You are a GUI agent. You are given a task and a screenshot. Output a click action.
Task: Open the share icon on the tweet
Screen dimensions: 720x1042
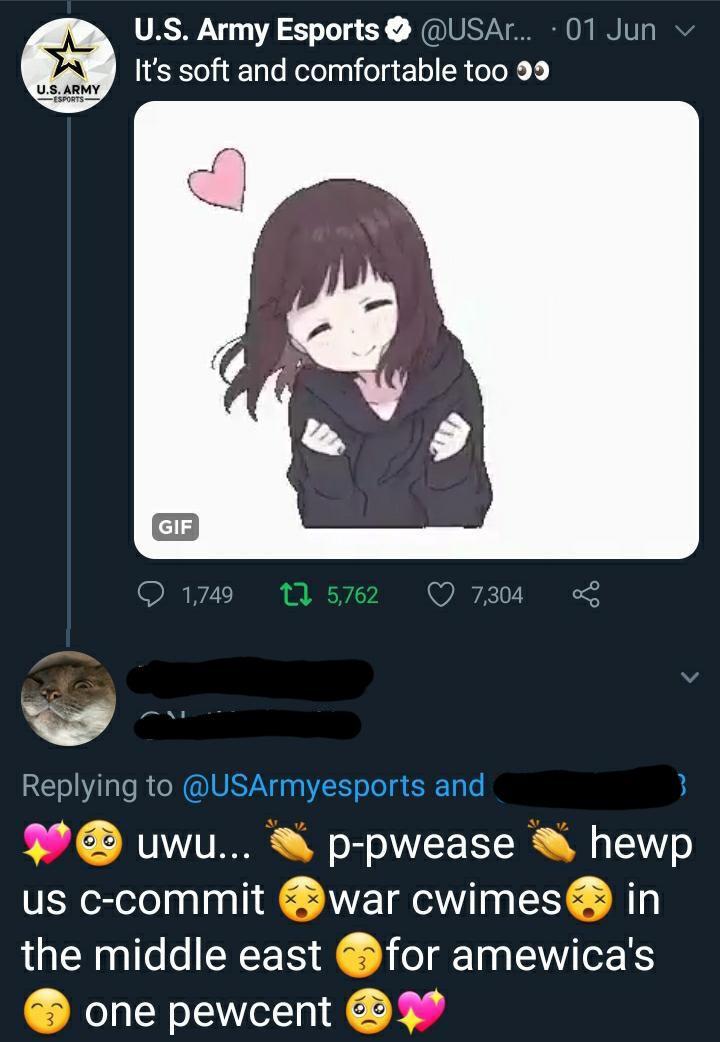point(586,594)
